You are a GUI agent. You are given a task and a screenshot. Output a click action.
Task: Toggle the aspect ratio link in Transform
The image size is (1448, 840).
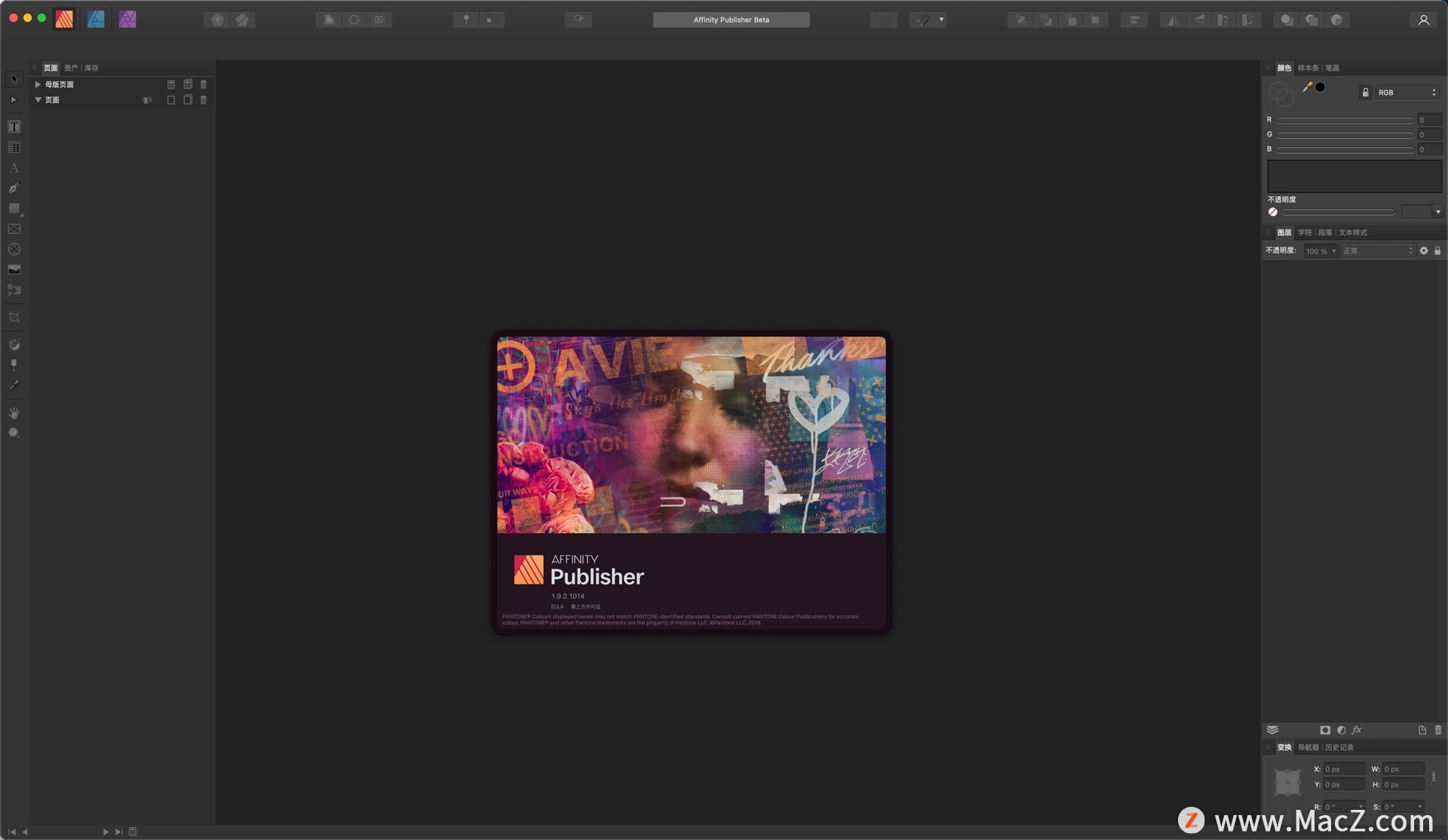click(1434, 777)
